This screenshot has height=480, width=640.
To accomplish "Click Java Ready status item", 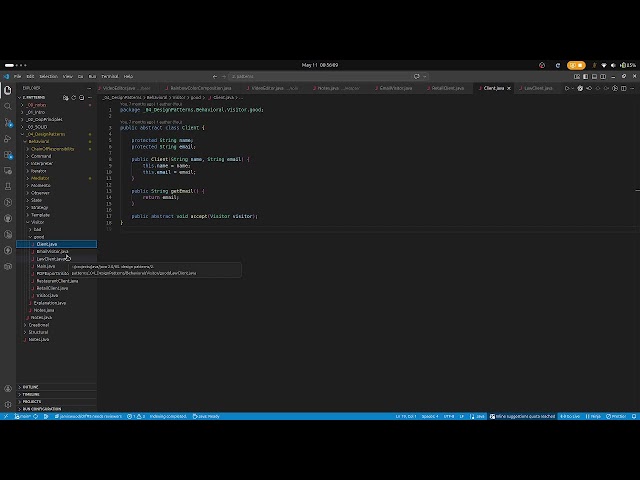I will (x=206, y=416).
